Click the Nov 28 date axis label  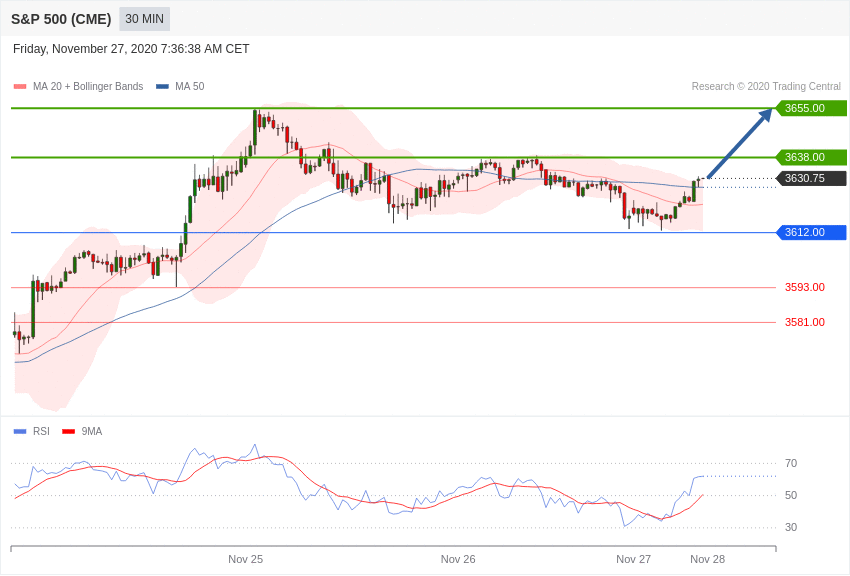point(707,559)
